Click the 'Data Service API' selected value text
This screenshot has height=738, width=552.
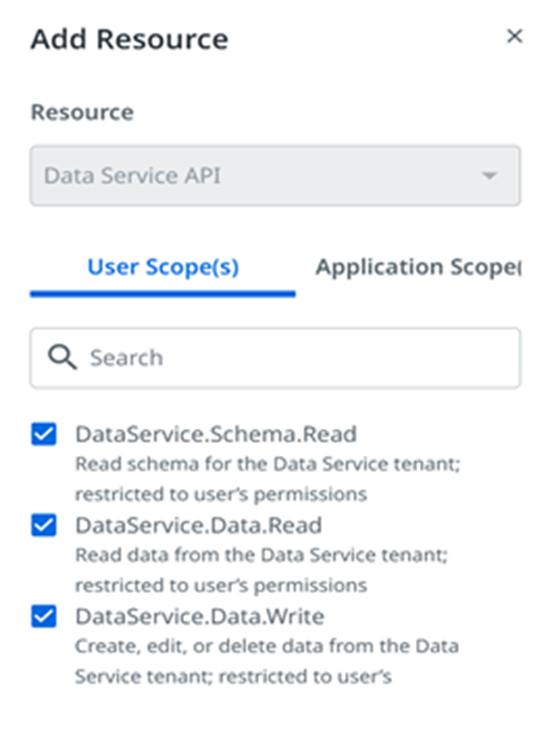point(132,176)
